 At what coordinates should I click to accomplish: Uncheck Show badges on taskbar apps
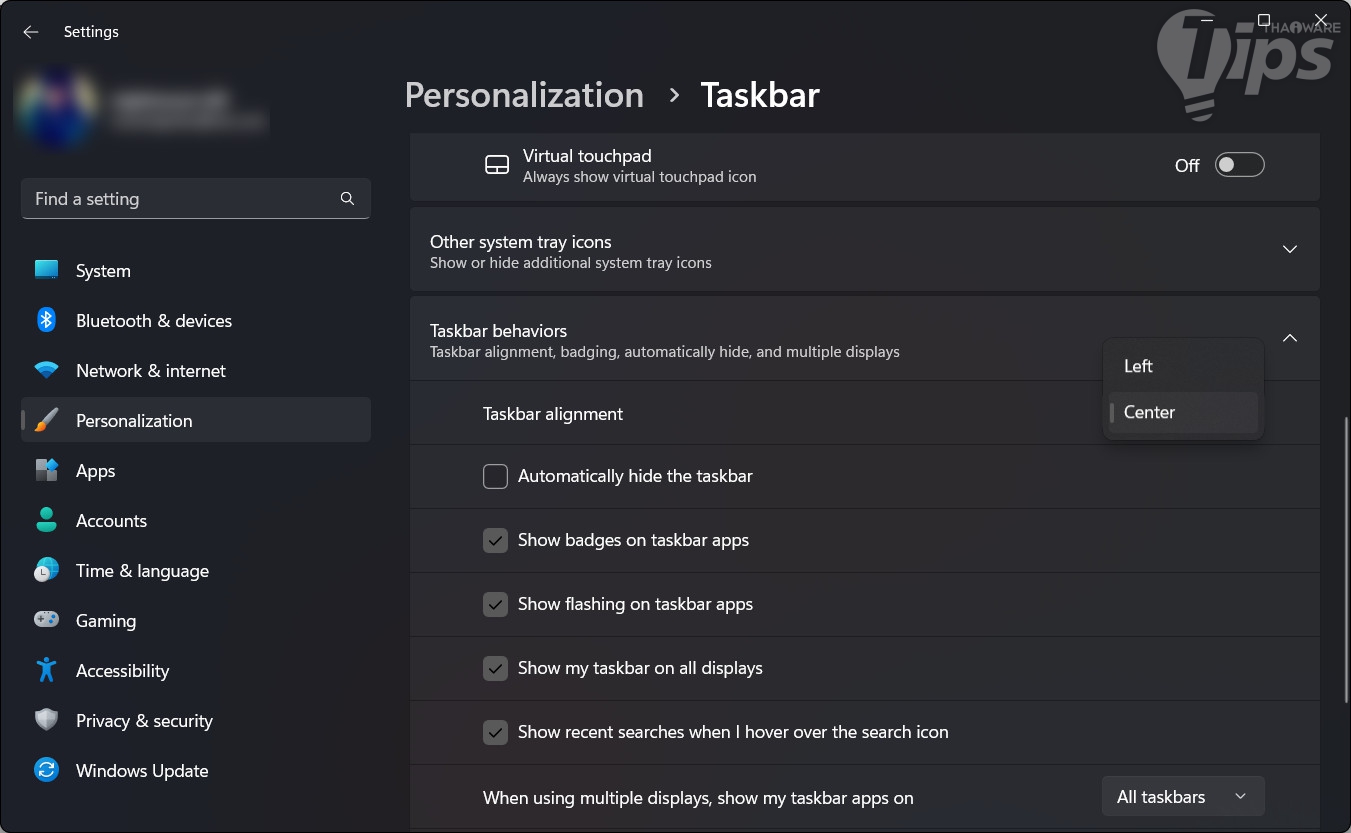(x=495, y=540)
